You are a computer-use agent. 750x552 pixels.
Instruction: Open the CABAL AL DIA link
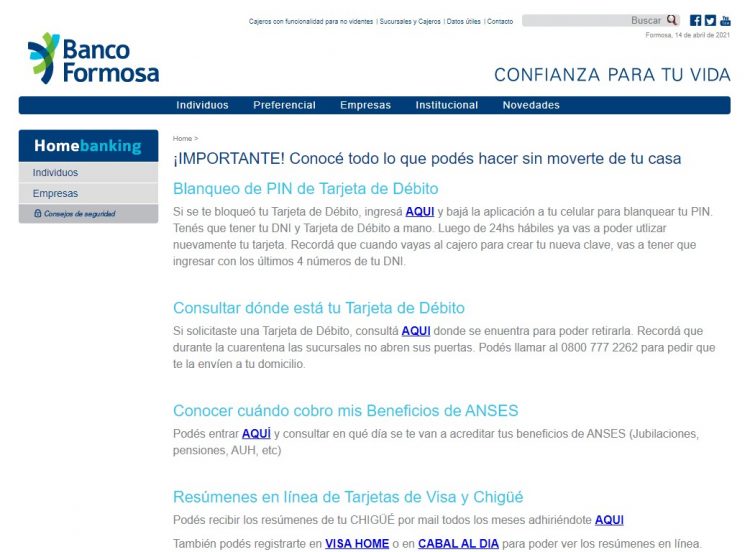(458, 544)
